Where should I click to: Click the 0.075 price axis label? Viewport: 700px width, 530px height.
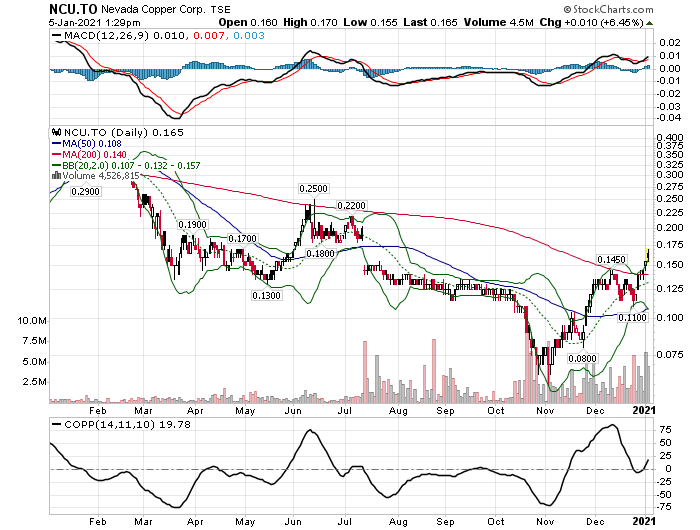pos(670,355)
